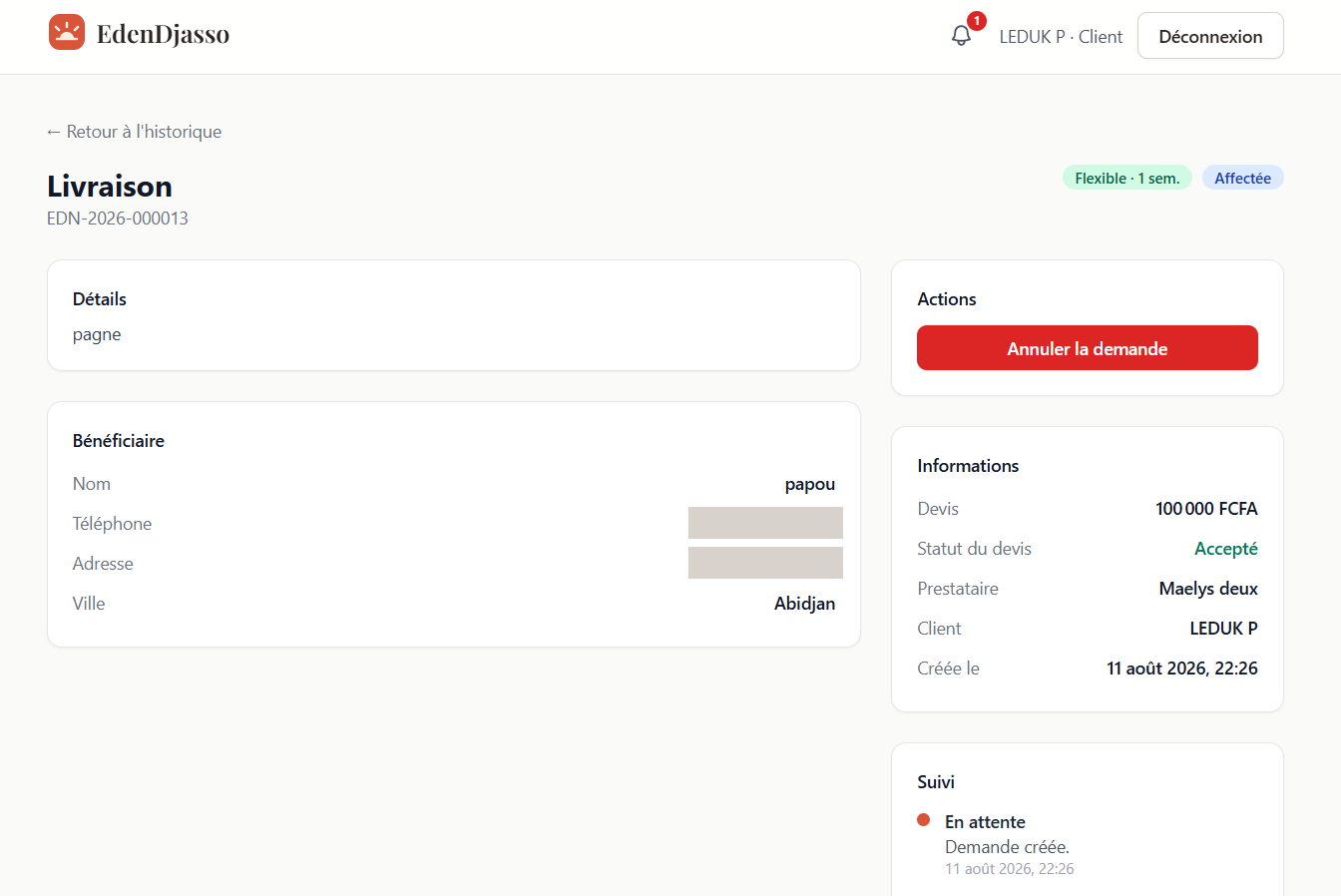Viewport: 1341px width, 896px height.
Task: Click the detail text pagne
Action: tap(97, 335)
